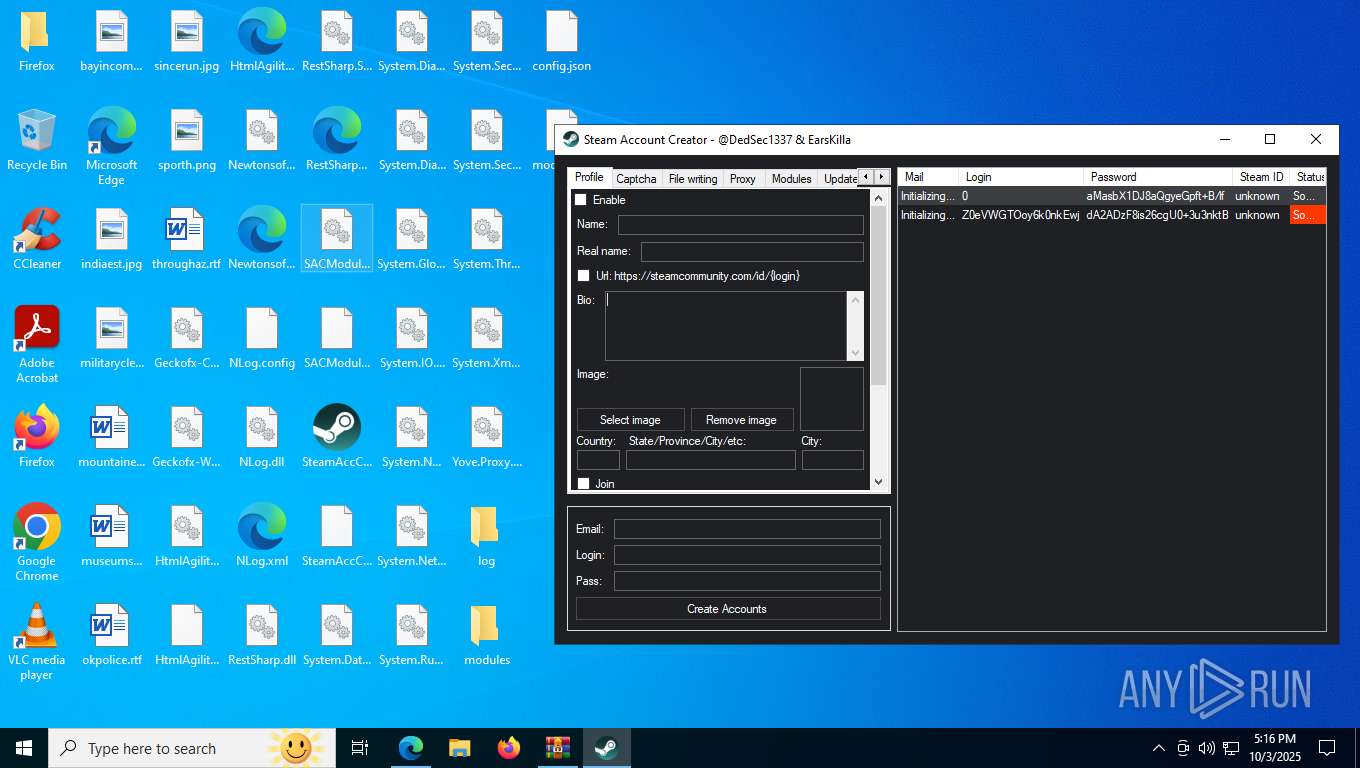Tick the Url steamcommunity checkbox
The width and height of the screenshot is (1360, 768).
(584, 276)
